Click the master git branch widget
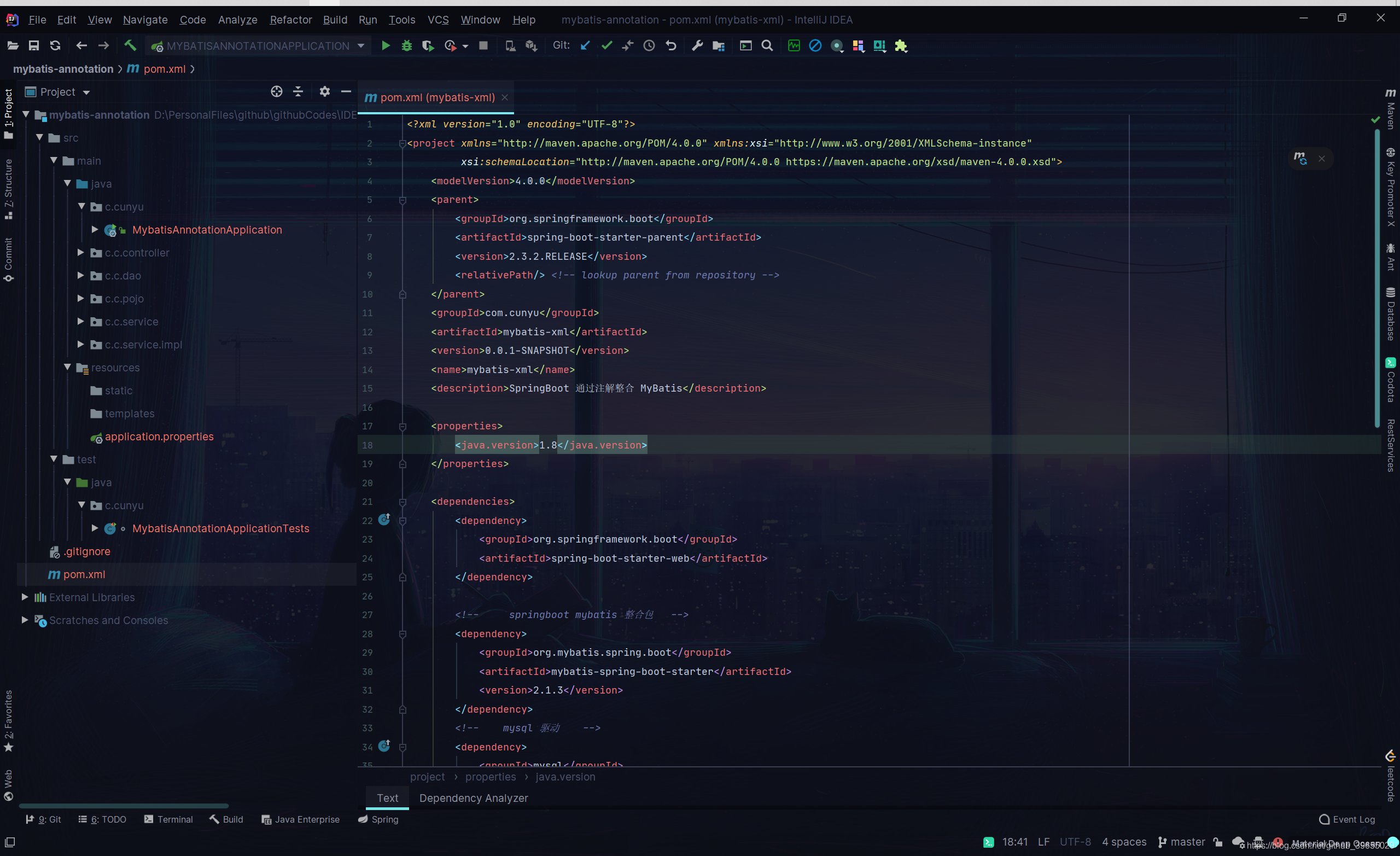 point(1182,842)
